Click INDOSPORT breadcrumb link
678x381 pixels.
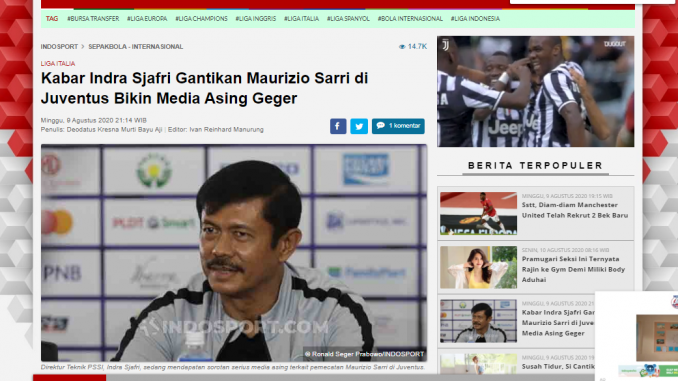(x=59, y=46)
